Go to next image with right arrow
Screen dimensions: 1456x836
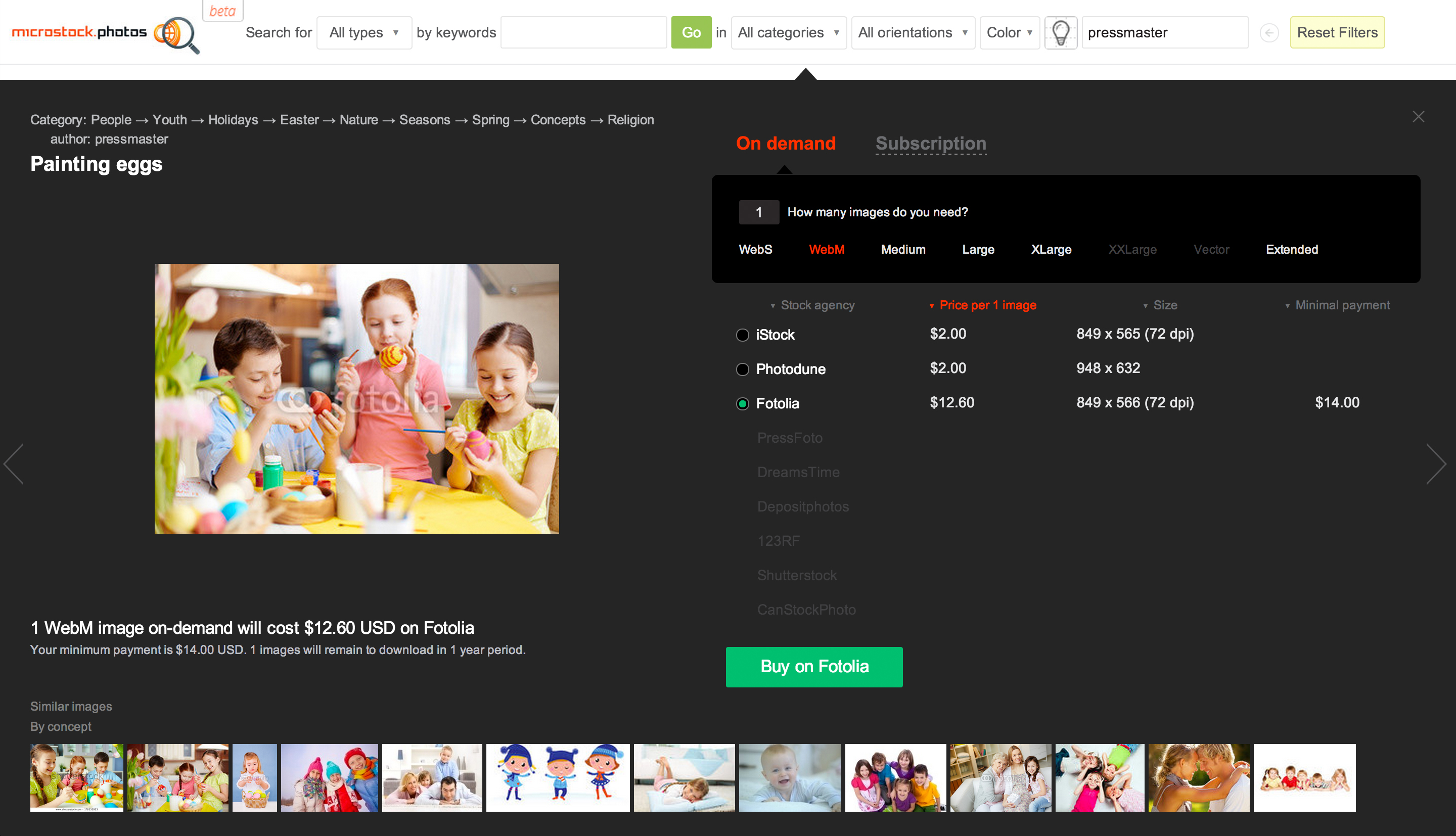[x=1435, y=463]
